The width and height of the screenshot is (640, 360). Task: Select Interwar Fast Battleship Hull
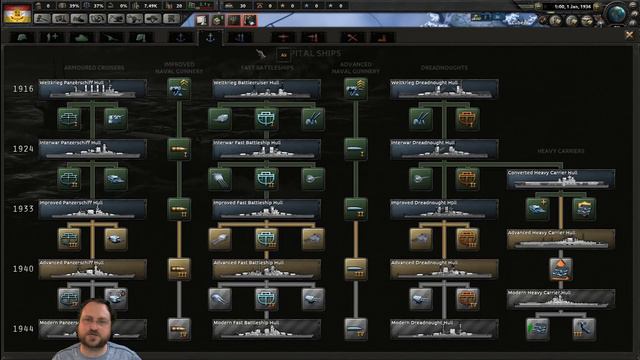267,149
